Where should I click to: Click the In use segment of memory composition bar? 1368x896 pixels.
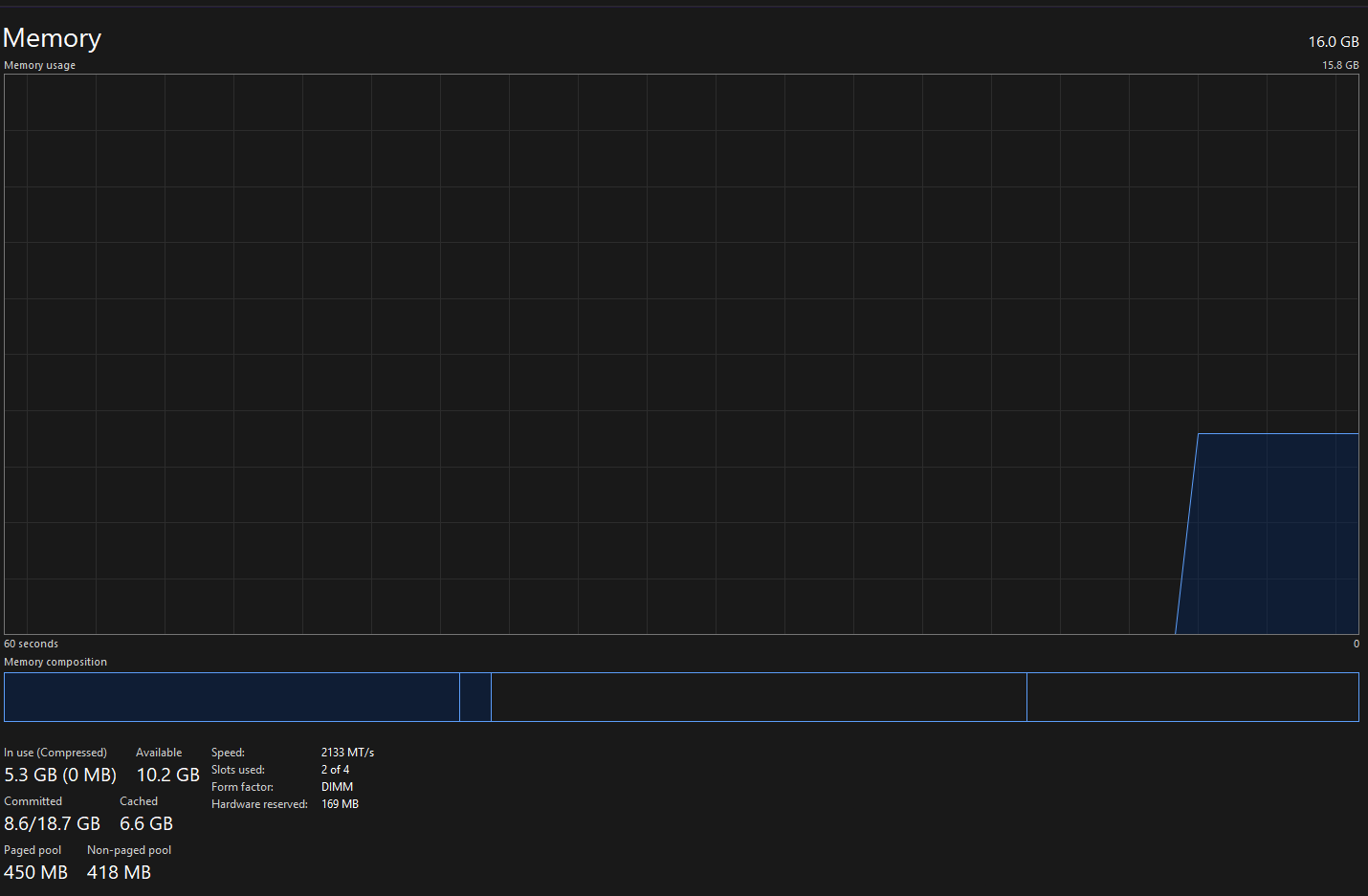pos(232,697)
